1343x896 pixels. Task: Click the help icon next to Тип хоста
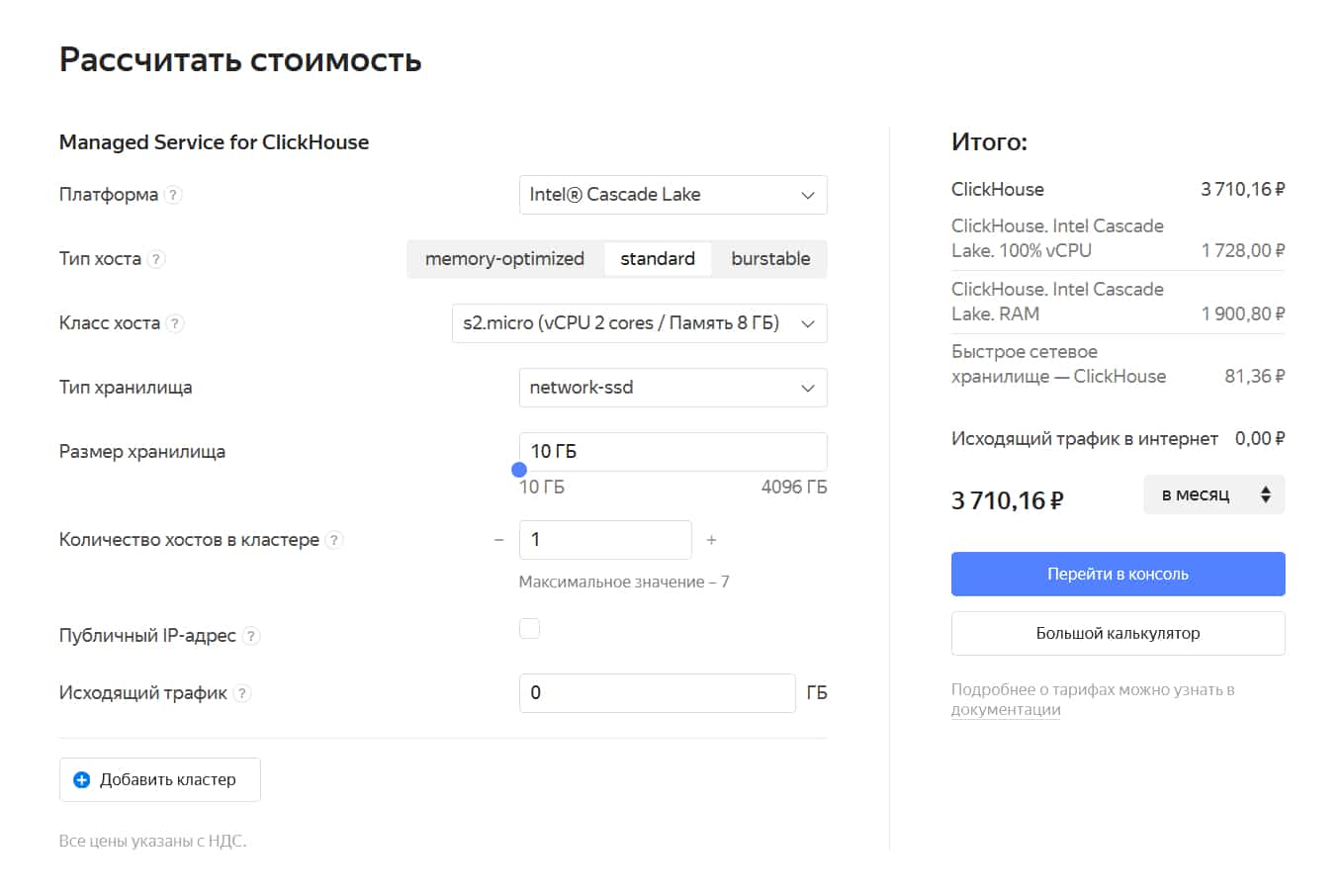156,259
